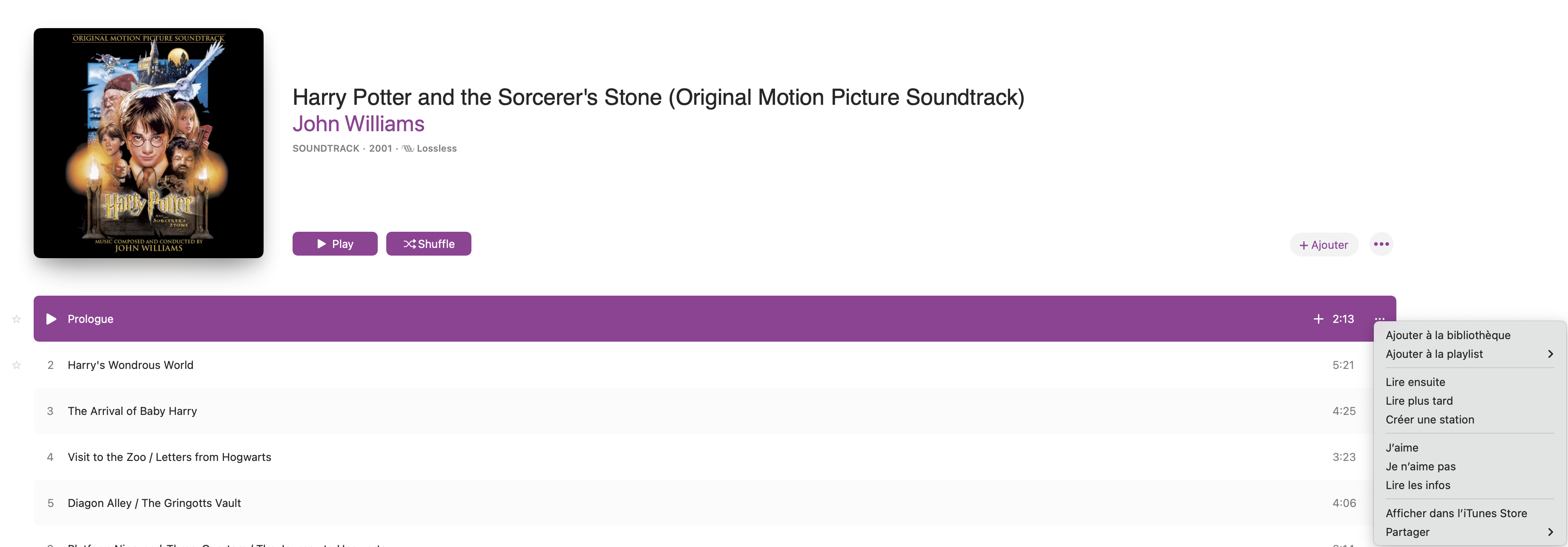
Task: Click the plus icon on Prologue row
Action: pos(1318,319)
